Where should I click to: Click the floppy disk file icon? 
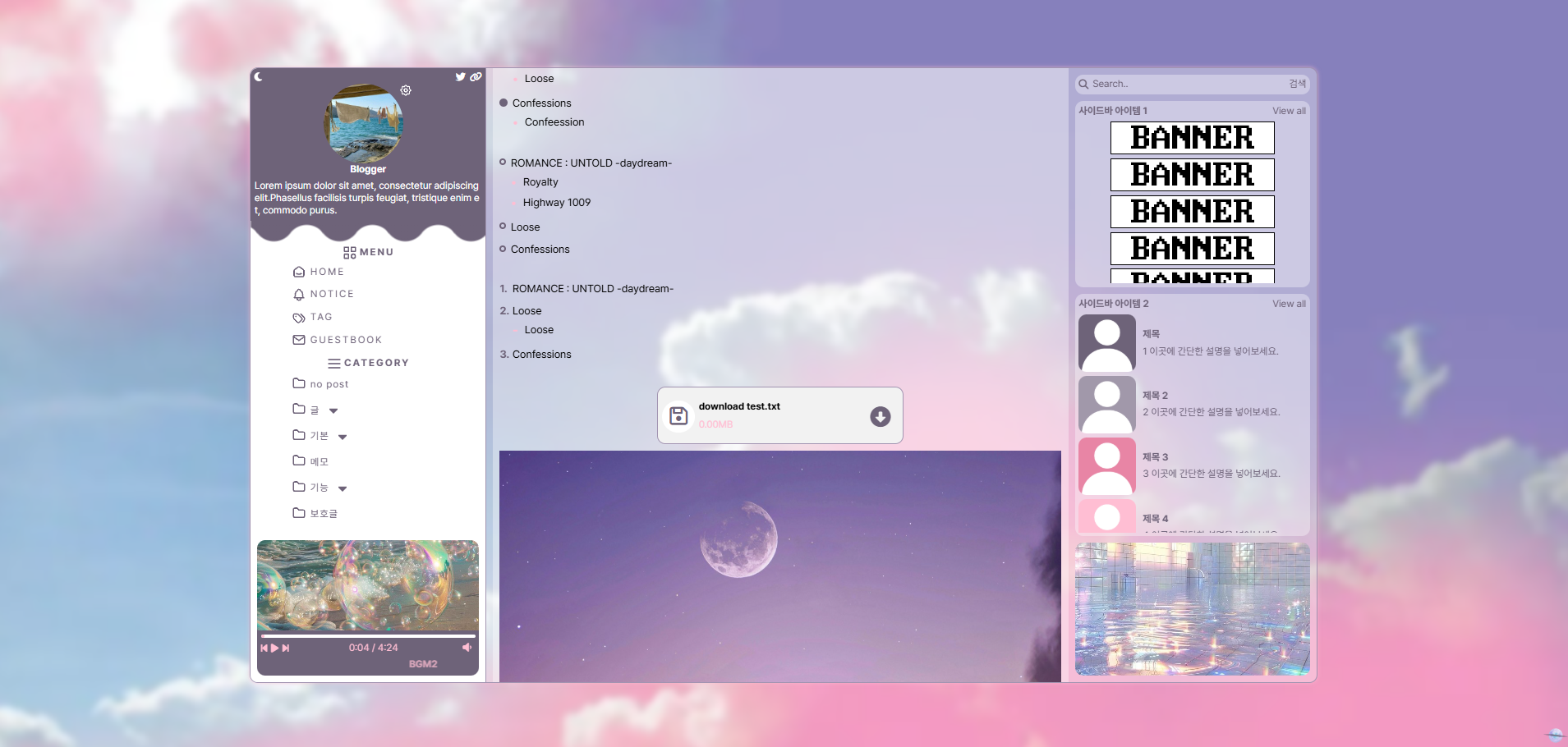678,415
